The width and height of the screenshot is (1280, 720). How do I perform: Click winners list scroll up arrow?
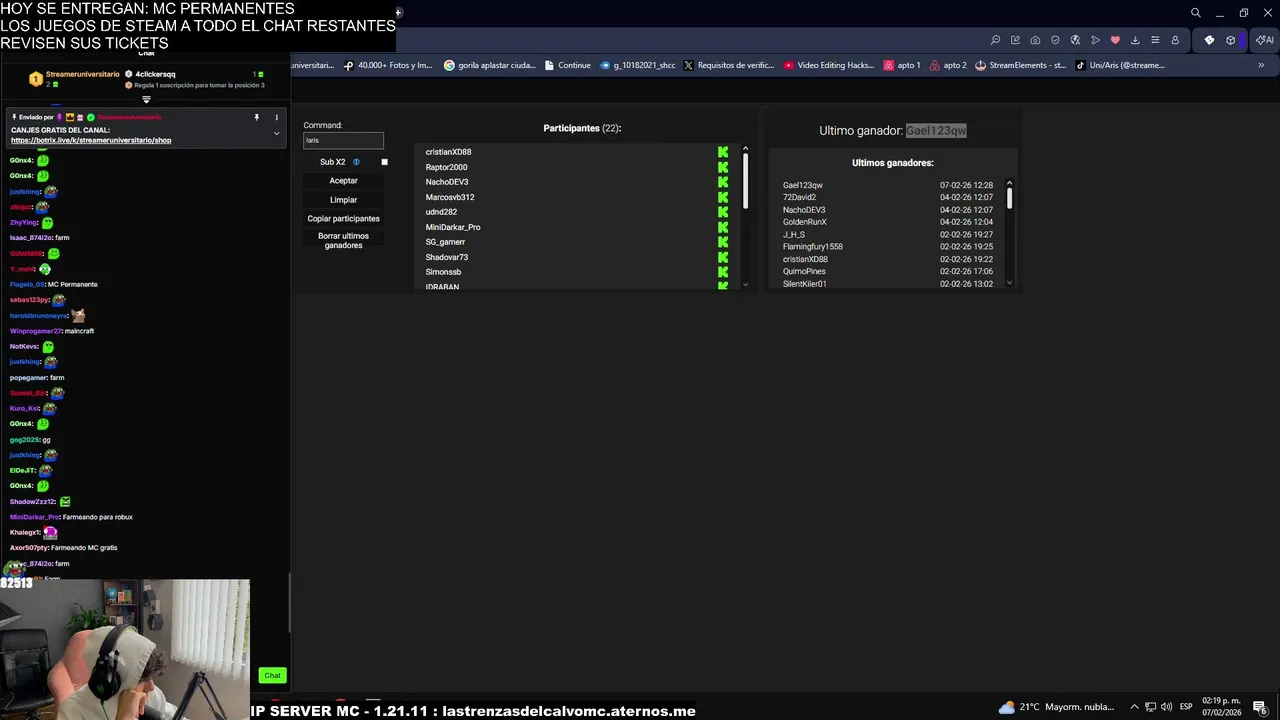[1009, 183]
